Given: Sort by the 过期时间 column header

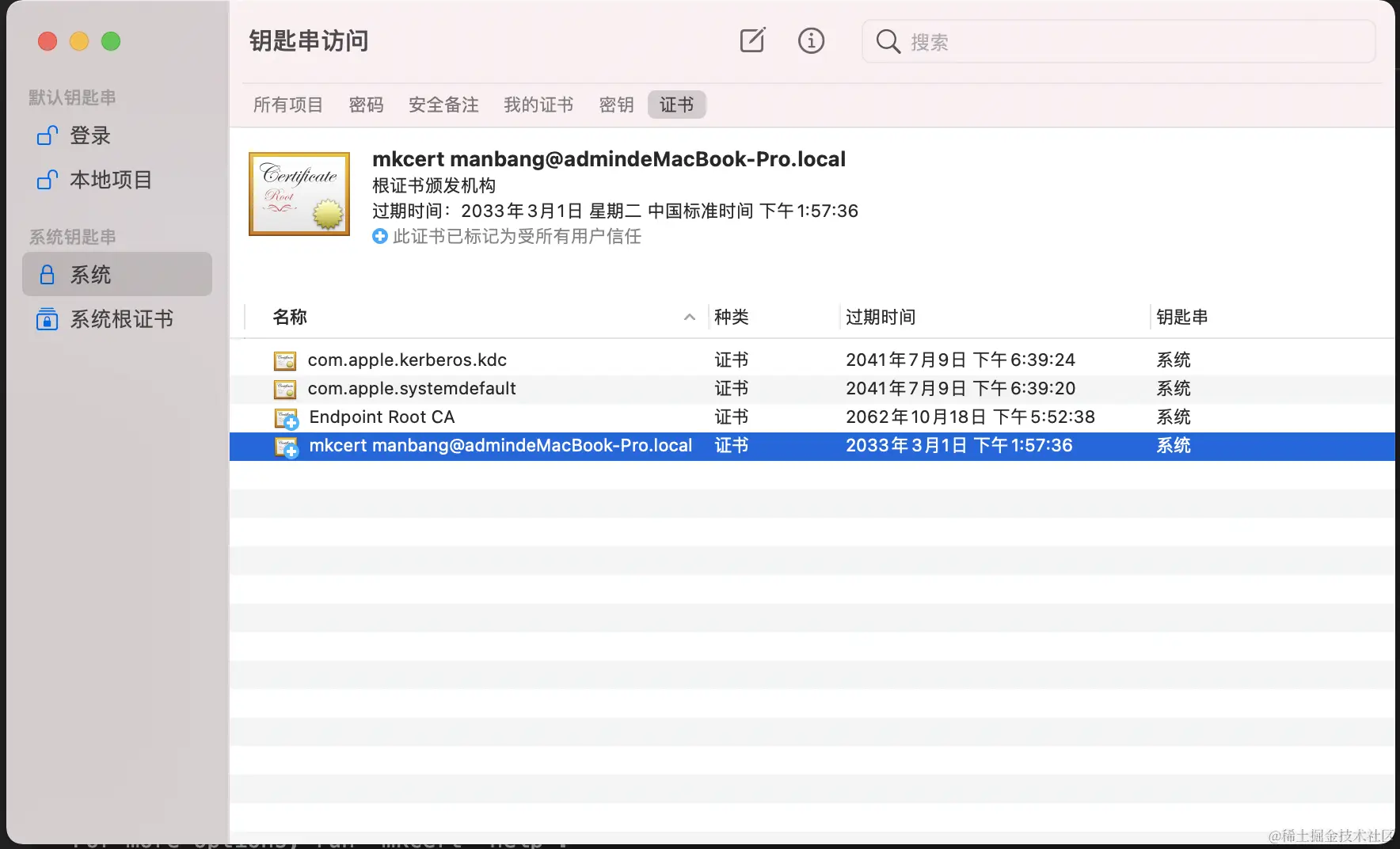Looking at the screenshot, I should 881,317.
